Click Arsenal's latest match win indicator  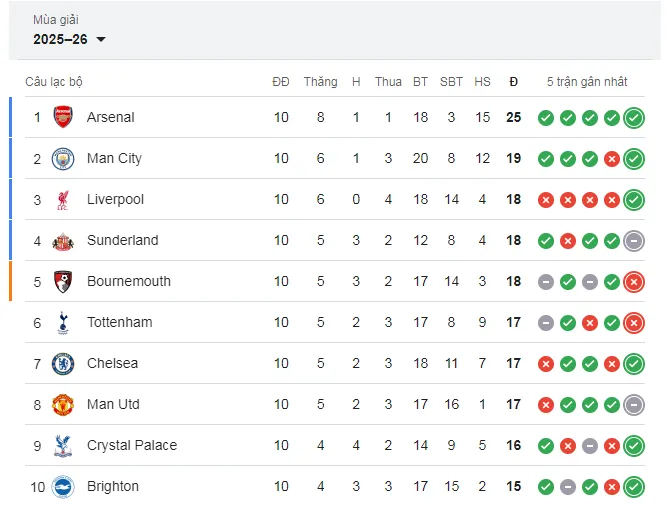633,117
